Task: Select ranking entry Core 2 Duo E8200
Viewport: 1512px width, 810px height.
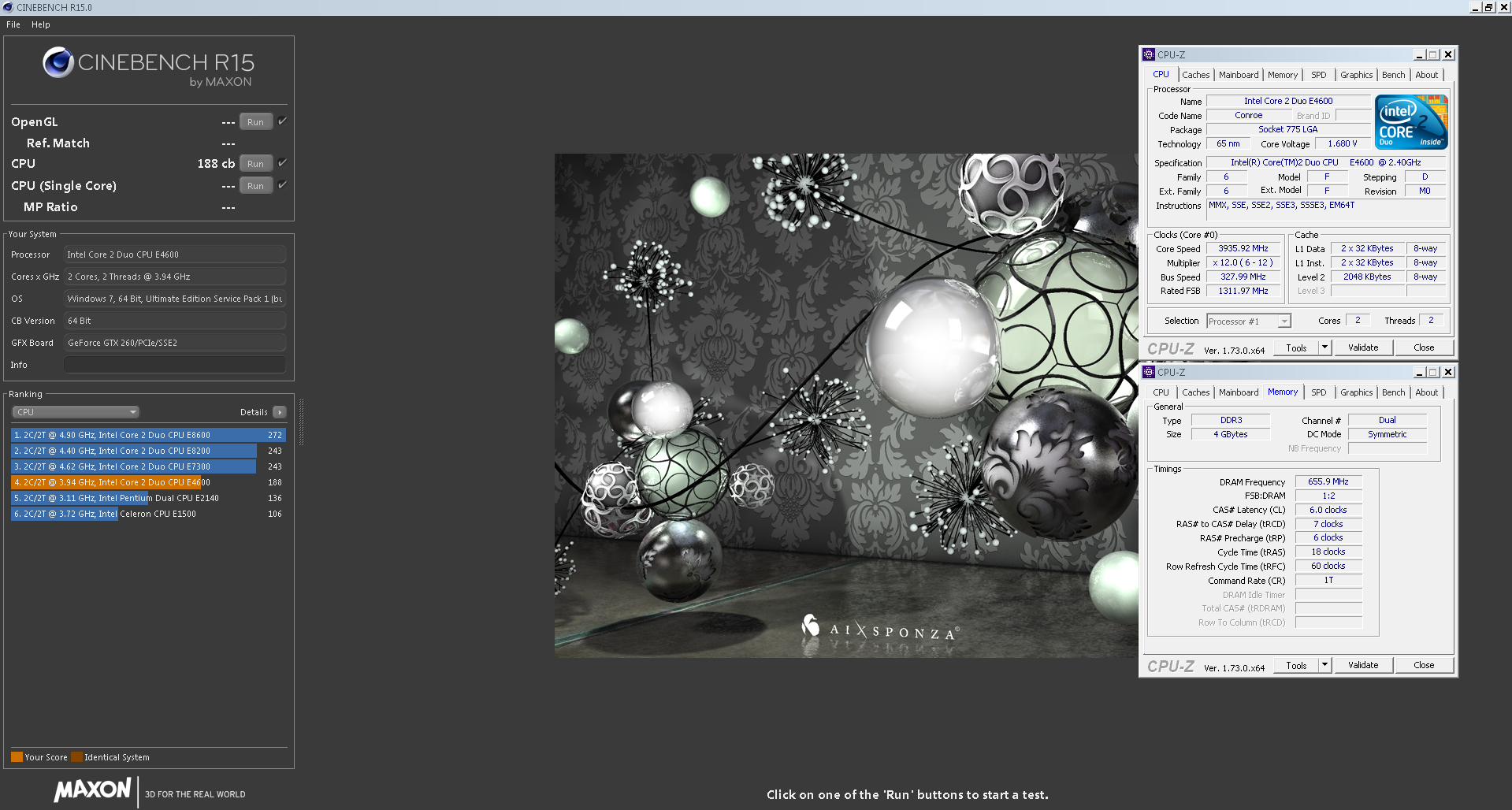Action: 148,451
